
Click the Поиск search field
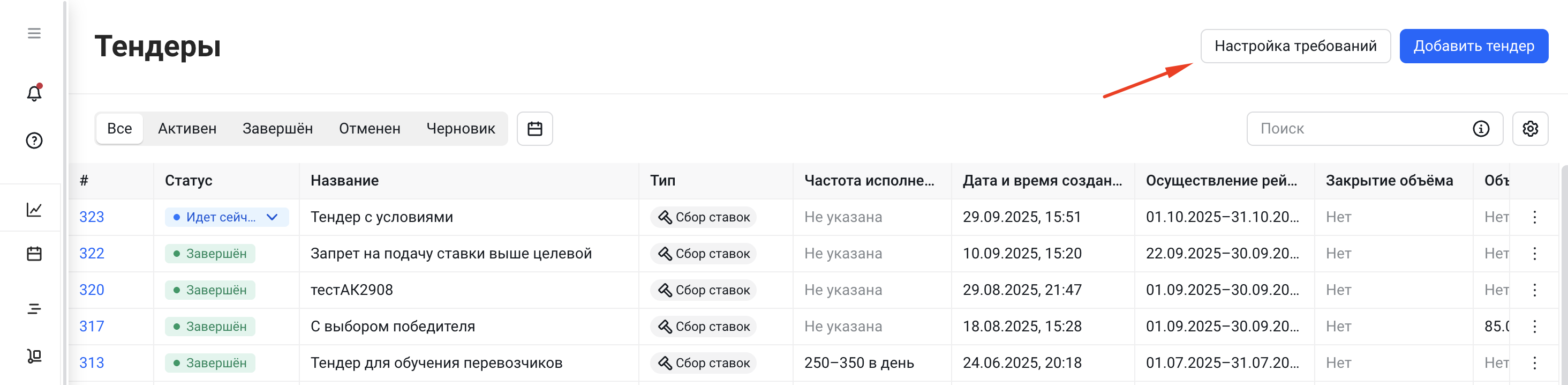point(1358,129)
